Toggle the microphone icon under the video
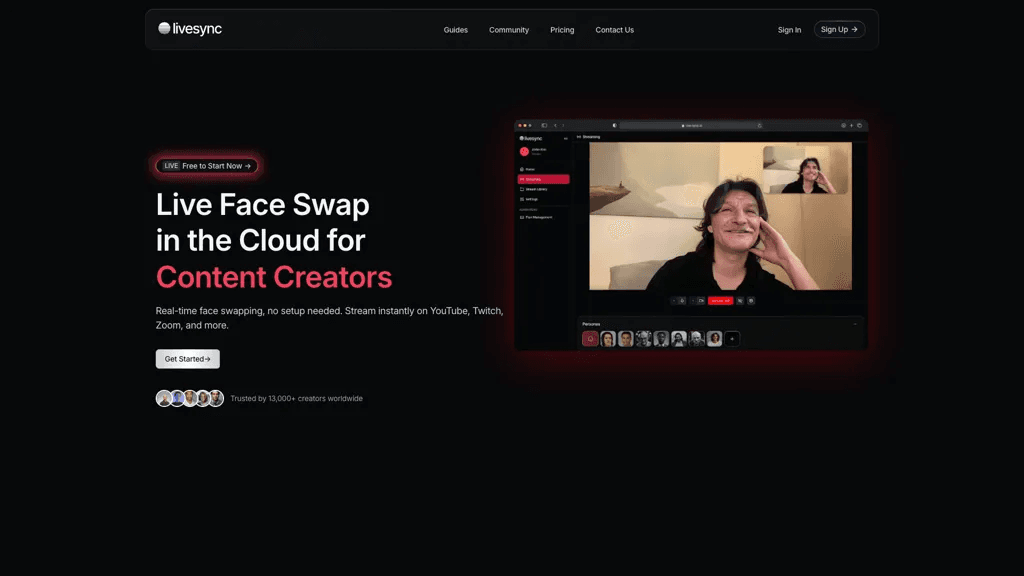Image resolution: width=1024 pixels, height=576 pixels. (x=682, y=301)
